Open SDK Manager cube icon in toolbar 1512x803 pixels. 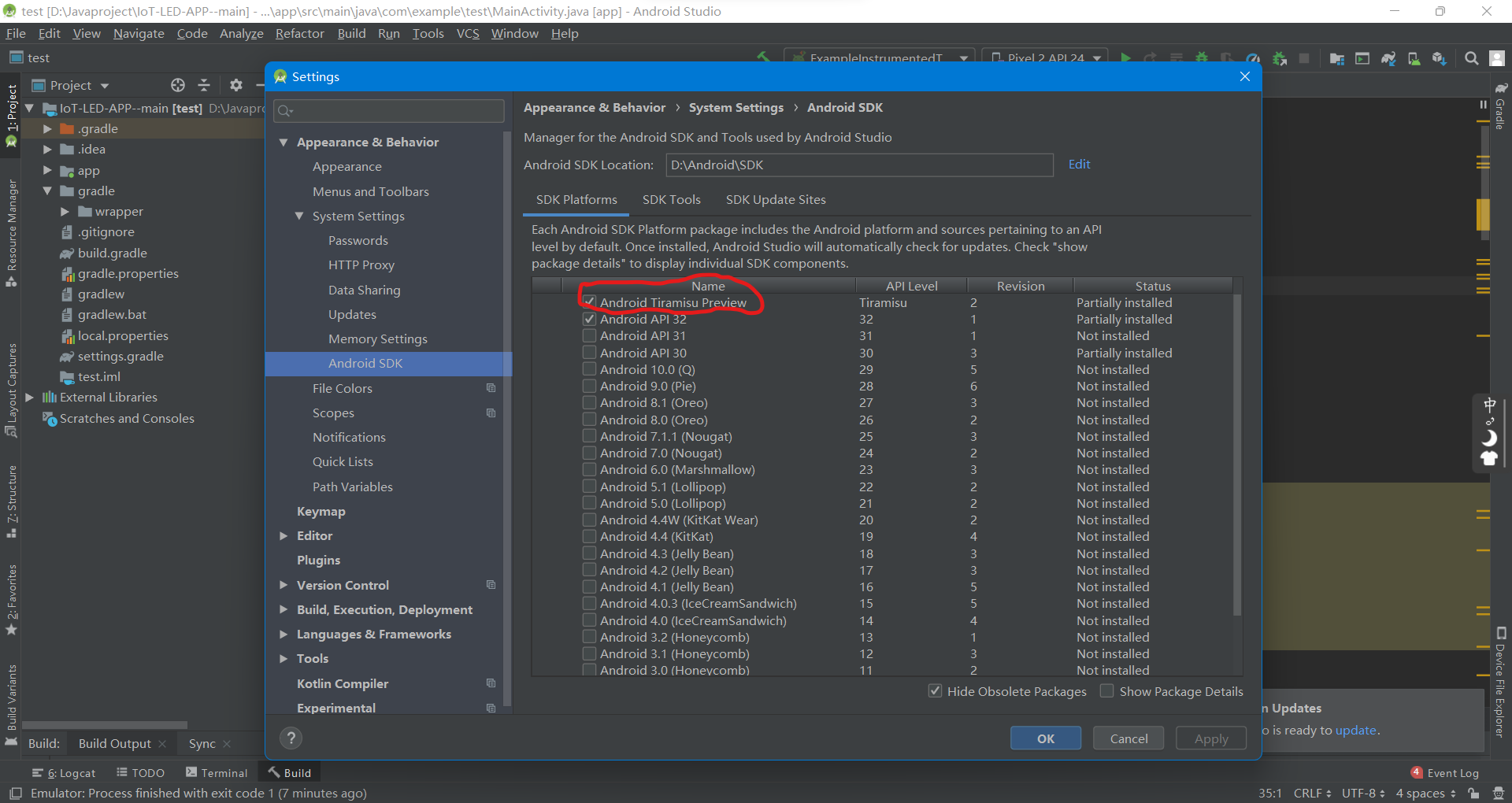[1440, 58]
